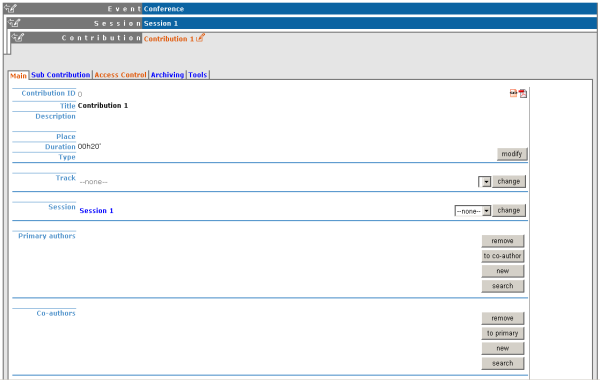Click the Track label
The height and width of the screenshot is (380, 600).
(x=65, y=178)
